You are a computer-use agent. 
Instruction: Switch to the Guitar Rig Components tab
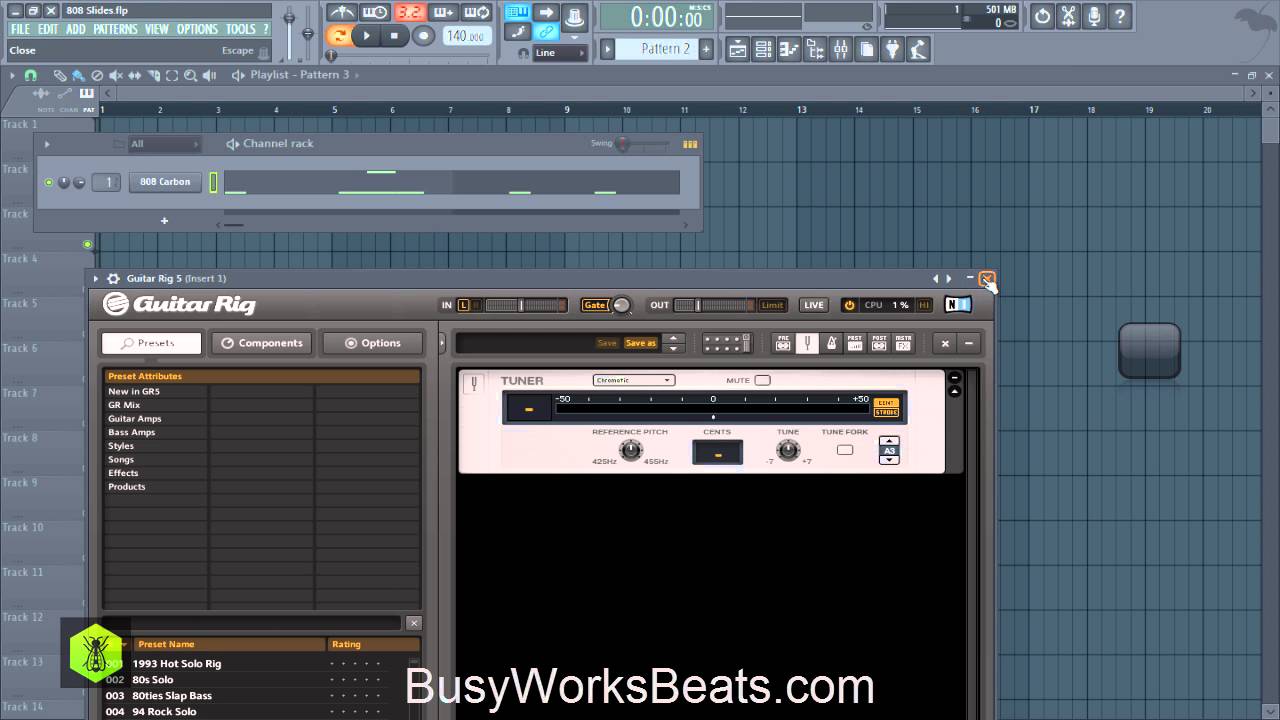(262, 343)
